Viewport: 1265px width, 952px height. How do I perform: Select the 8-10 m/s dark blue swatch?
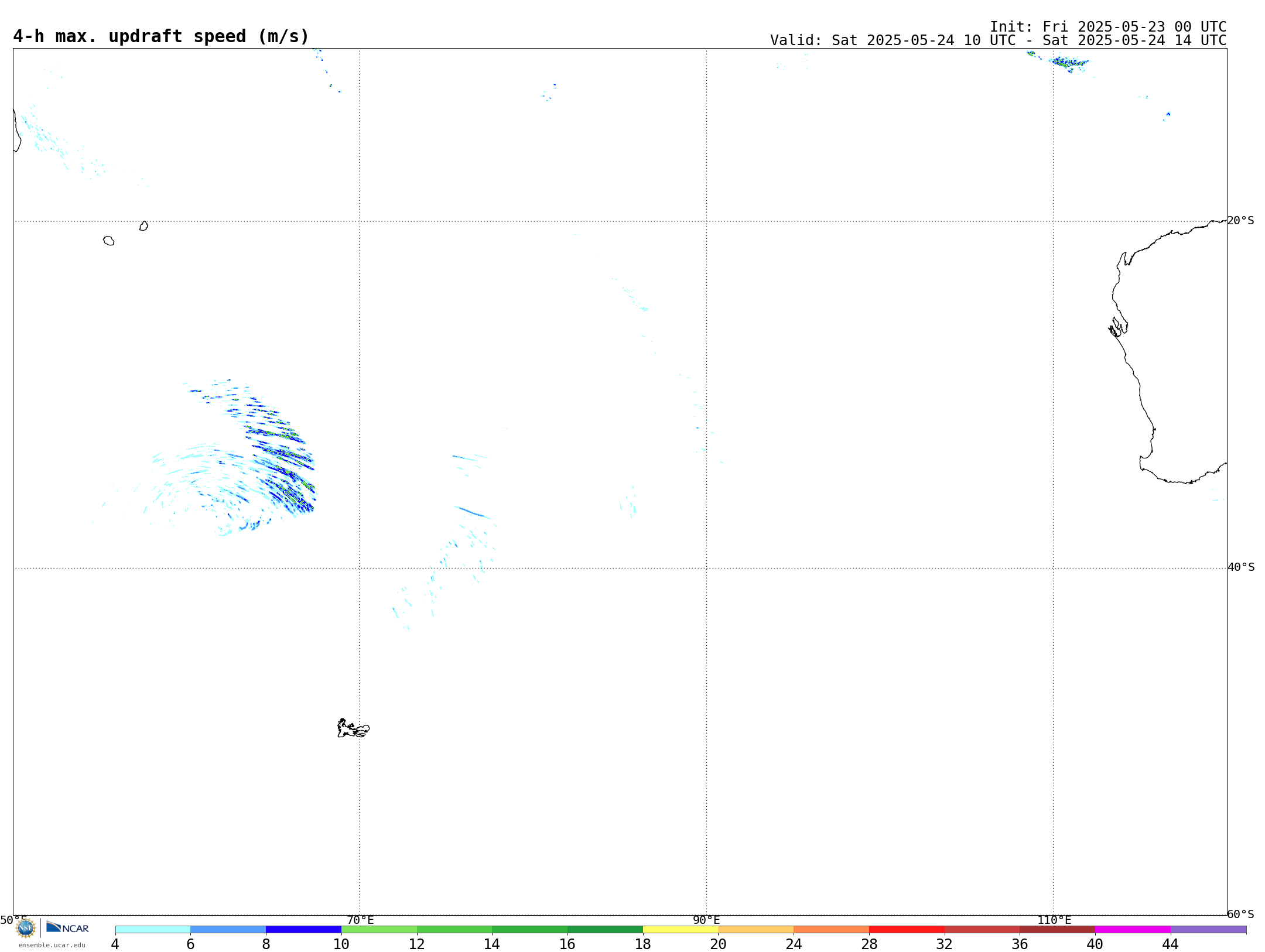pos(304,929)
